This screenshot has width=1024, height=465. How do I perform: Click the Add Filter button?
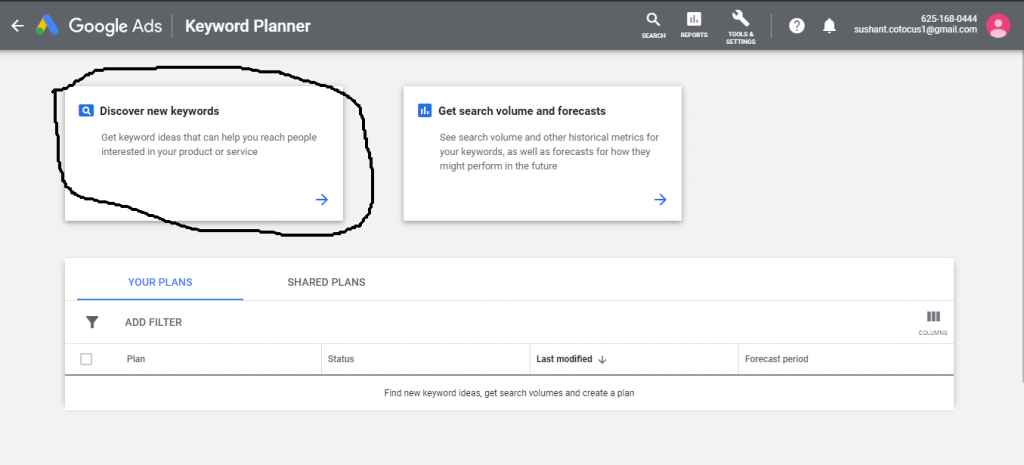pyautogui.click(x=153, y=322)
